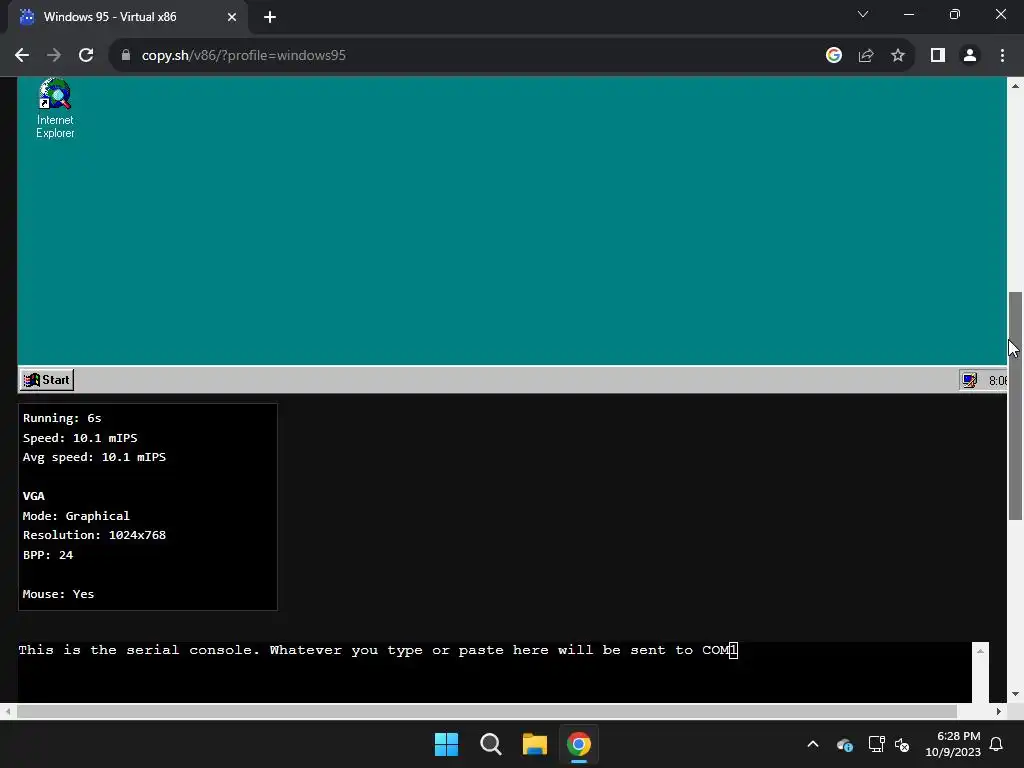Go forward in browser history

[54, 56]
